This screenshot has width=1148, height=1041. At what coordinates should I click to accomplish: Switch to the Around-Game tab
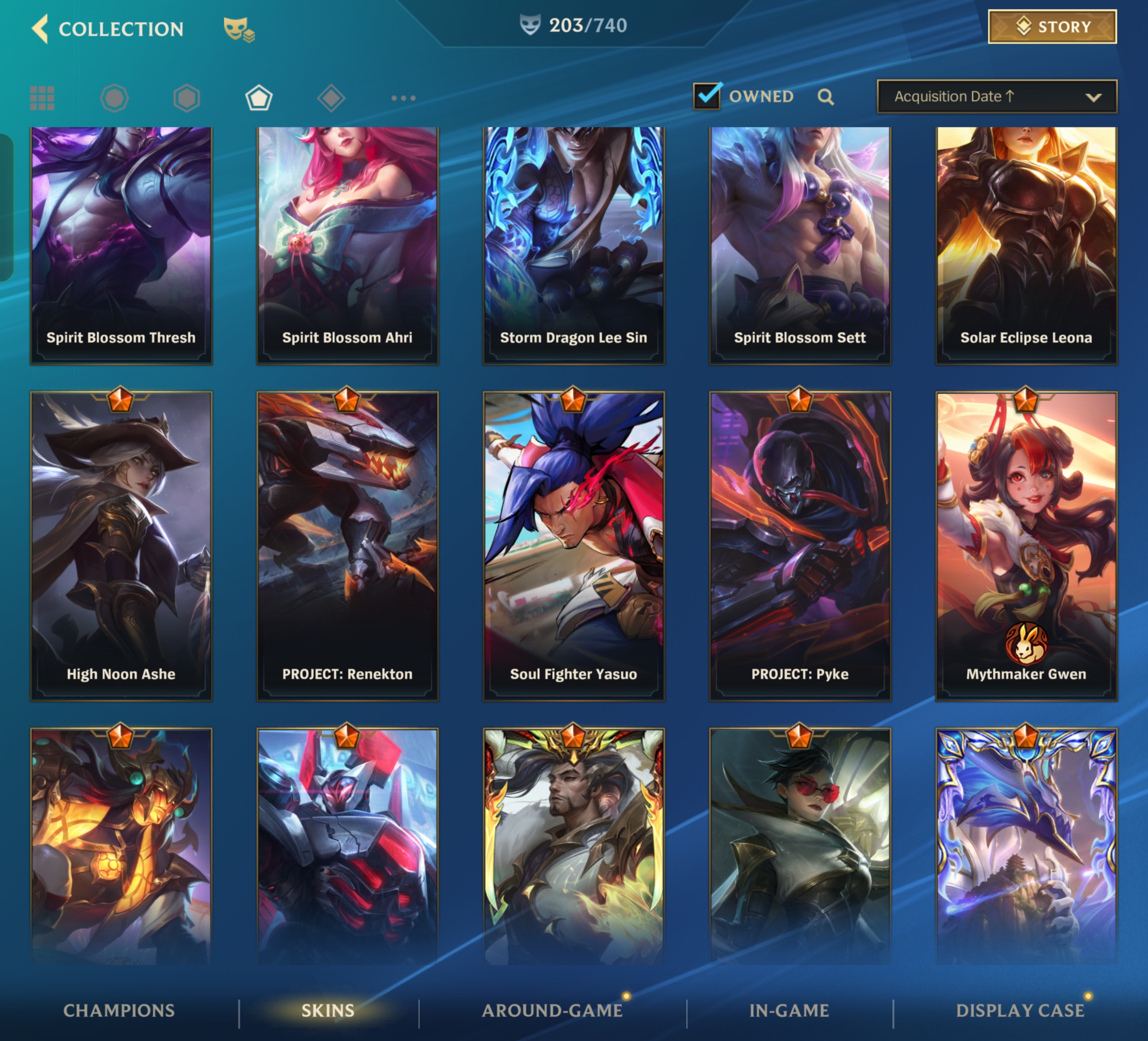(552, 1010)
